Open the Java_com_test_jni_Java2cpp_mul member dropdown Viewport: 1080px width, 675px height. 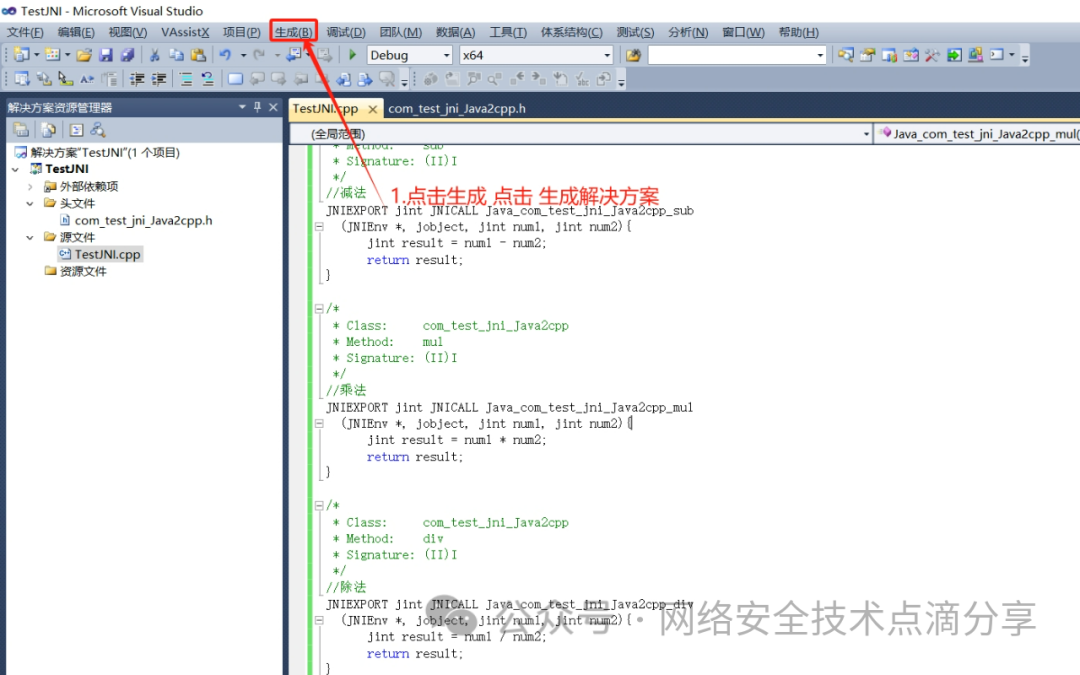[x=978, y=134]
